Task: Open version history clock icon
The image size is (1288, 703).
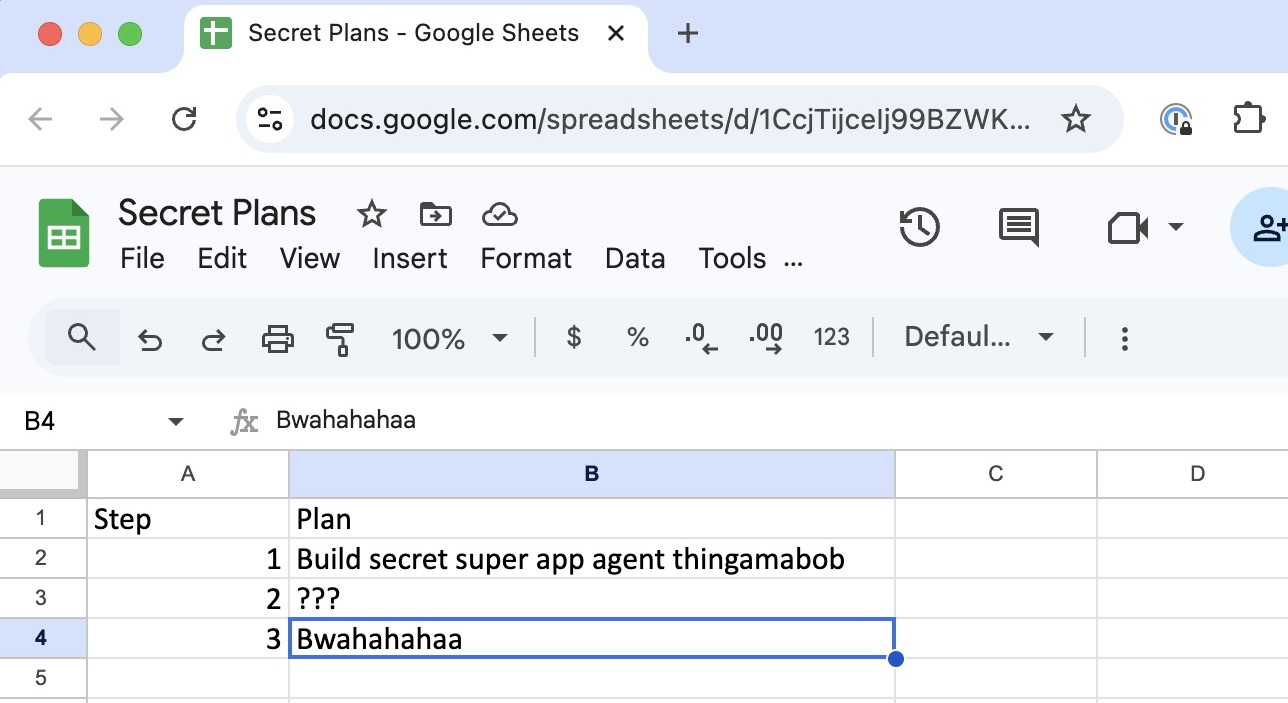Action: point(919,227)
